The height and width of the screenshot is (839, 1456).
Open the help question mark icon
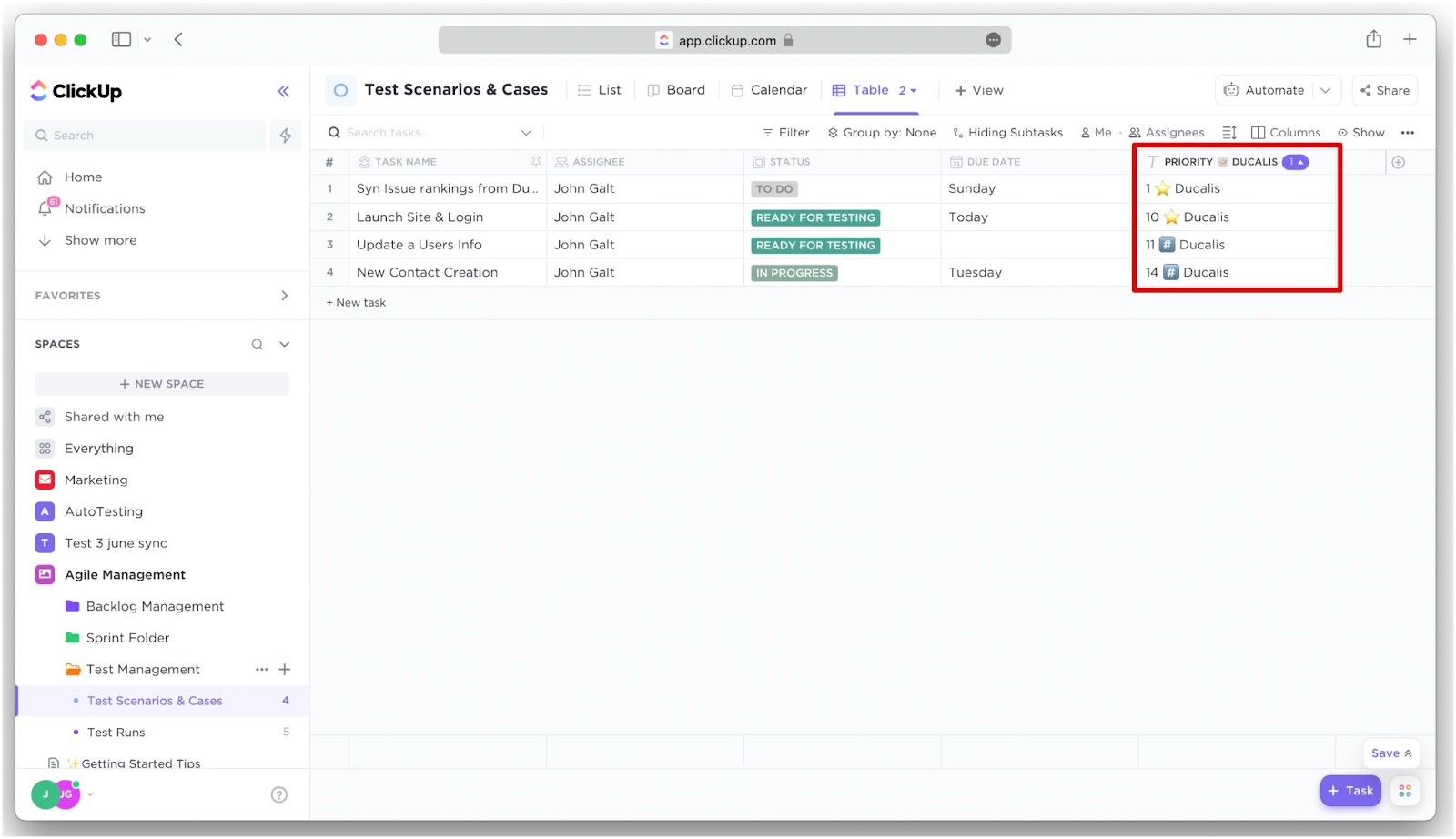coord(279,794)
